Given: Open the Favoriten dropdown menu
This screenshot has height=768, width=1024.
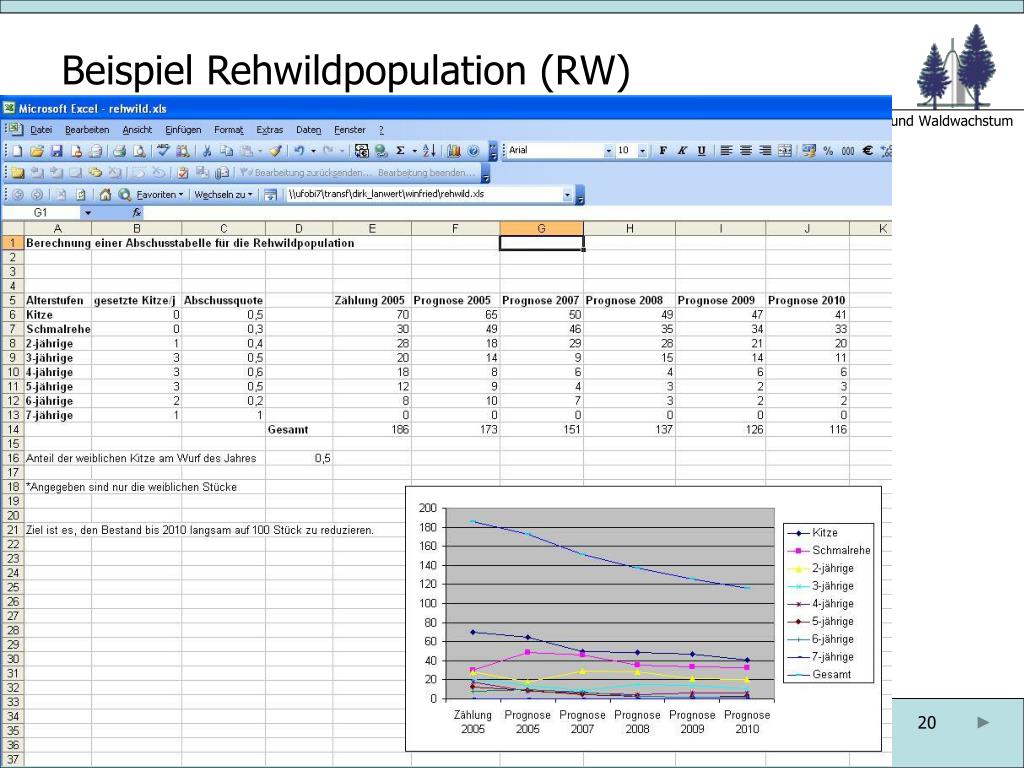Looking at the screenshot, I should pos(159,195).
